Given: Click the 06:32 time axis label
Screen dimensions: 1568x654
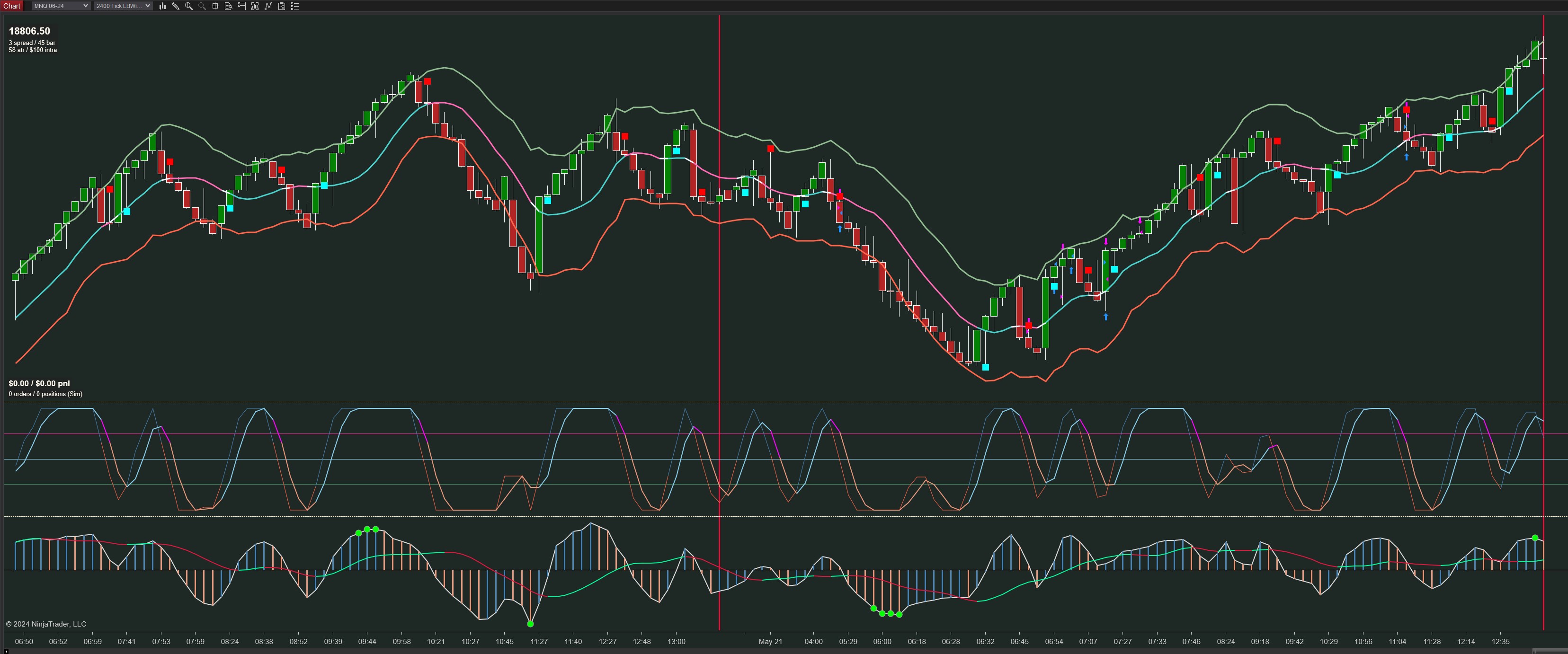Looking at the screenshot, I should tap(986, 641).
